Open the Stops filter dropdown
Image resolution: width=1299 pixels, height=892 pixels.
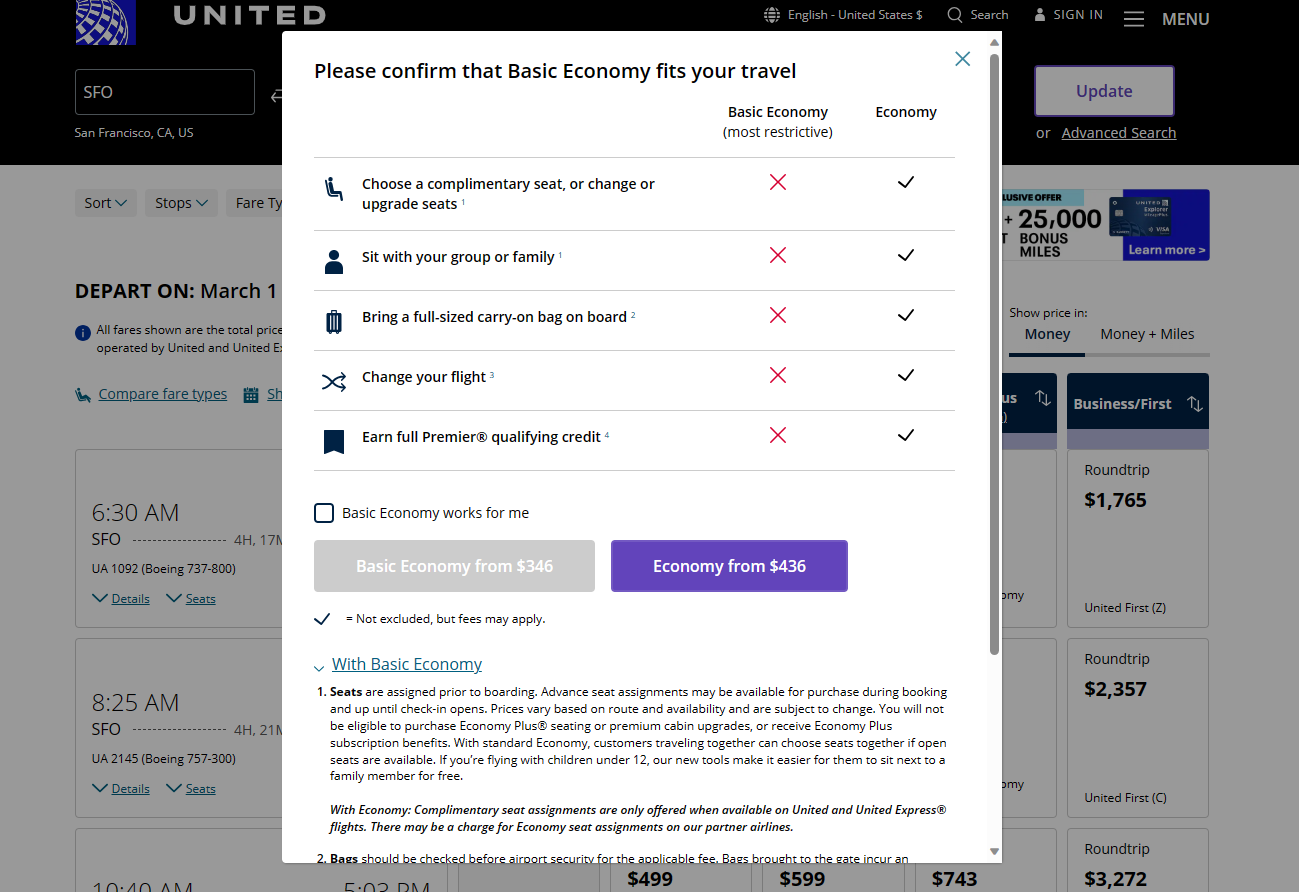[180, 202]
